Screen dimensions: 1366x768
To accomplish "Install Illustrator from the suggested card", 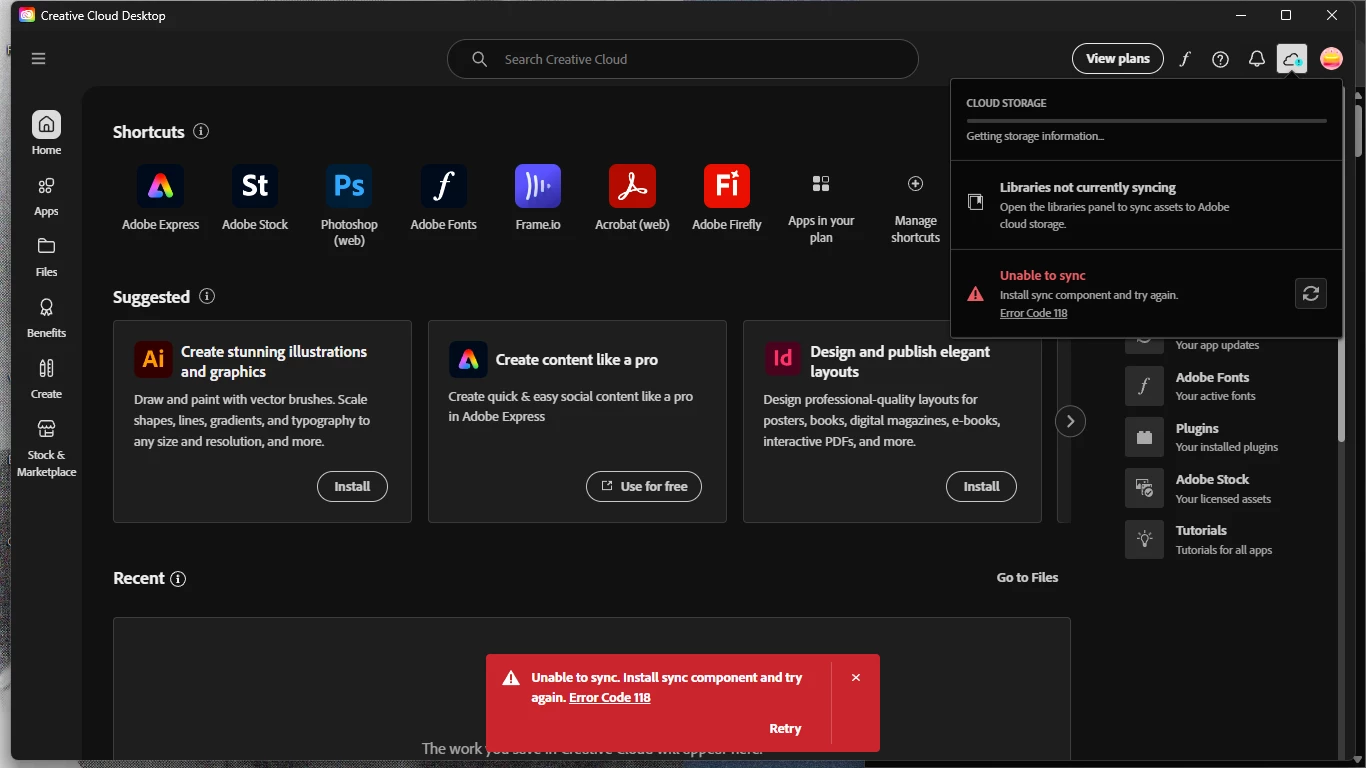I will (x=352, y=487).
